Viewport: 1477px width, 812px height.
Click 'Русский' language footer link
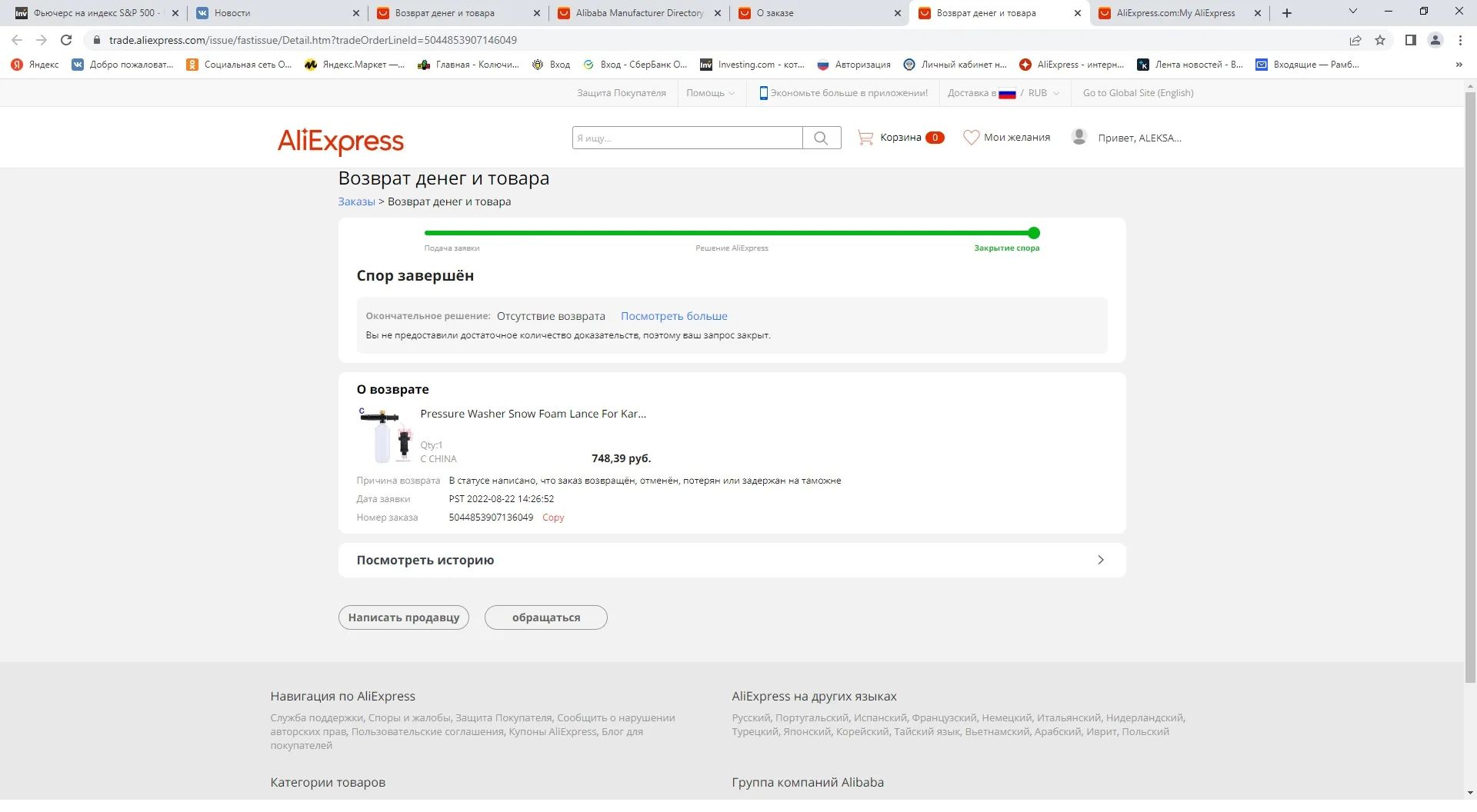[x=751, y=718]
